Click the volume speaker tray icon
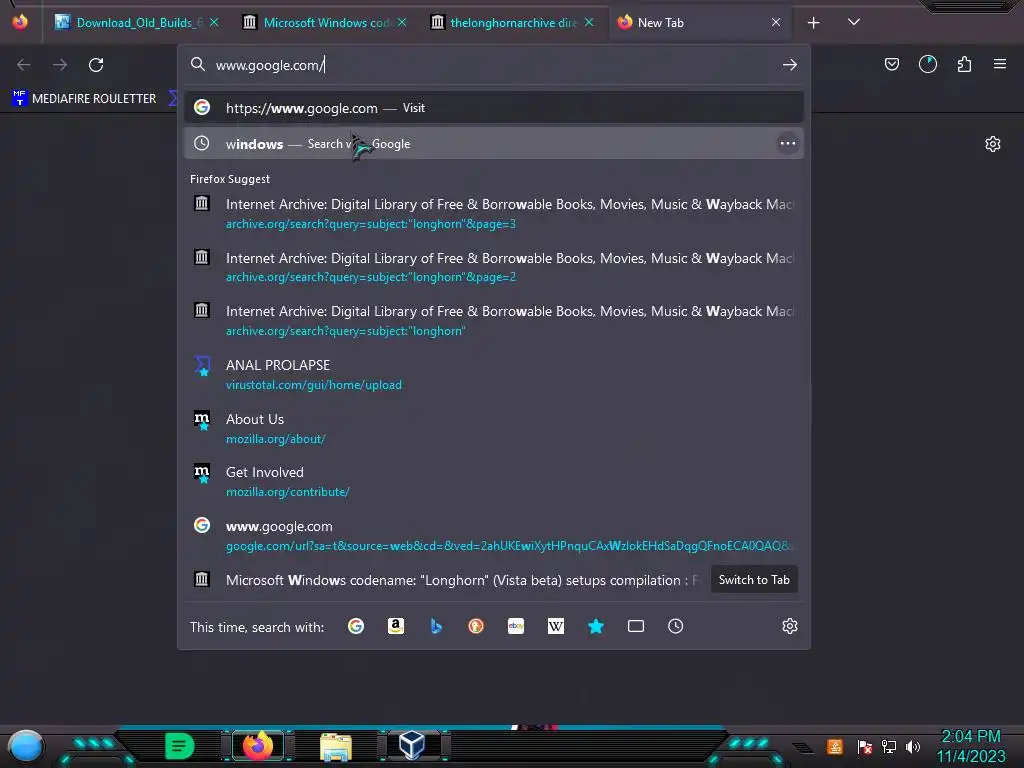 [x=913, y=746]
